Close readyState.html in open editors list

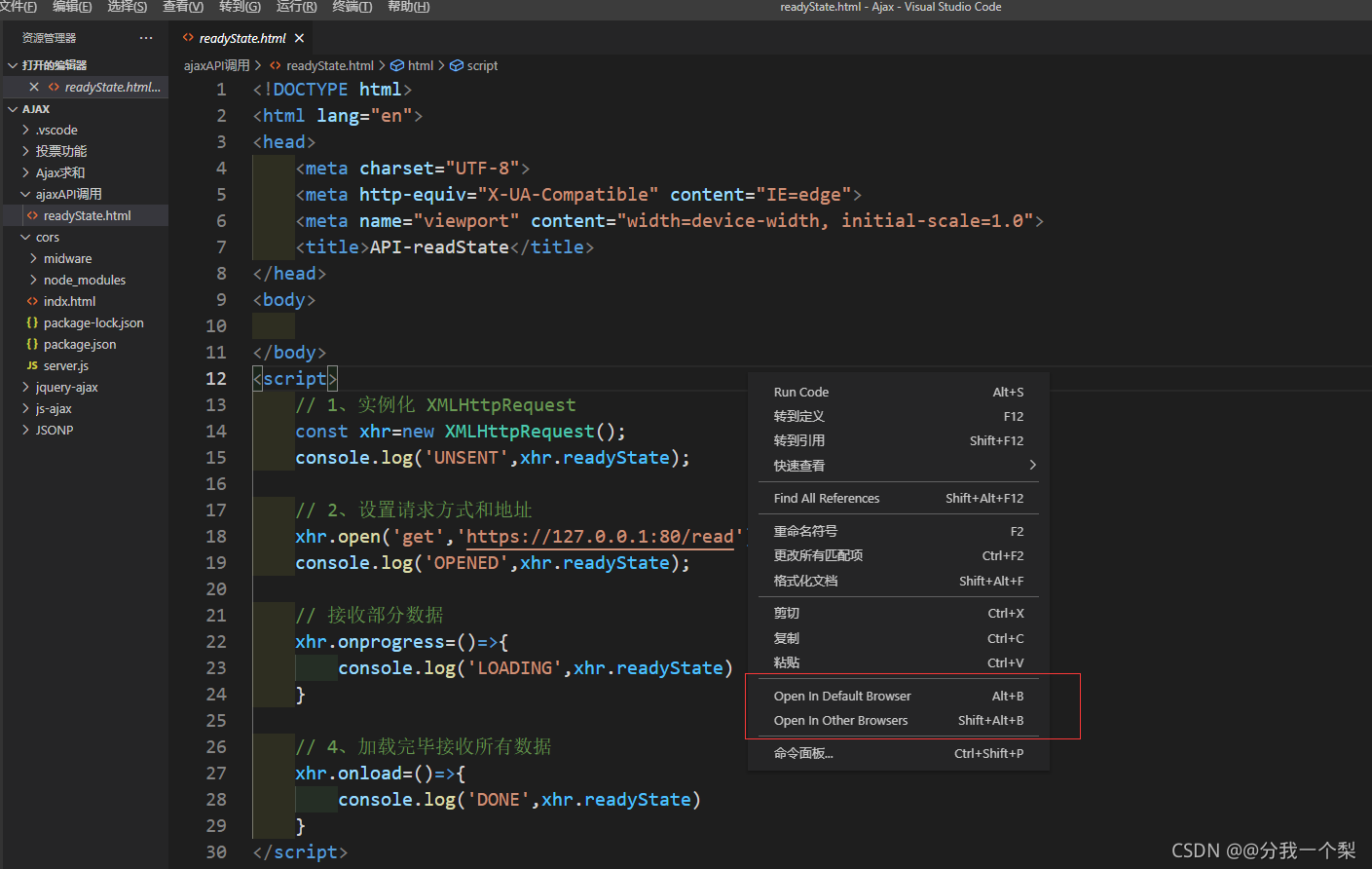click(x=34, y=87)
